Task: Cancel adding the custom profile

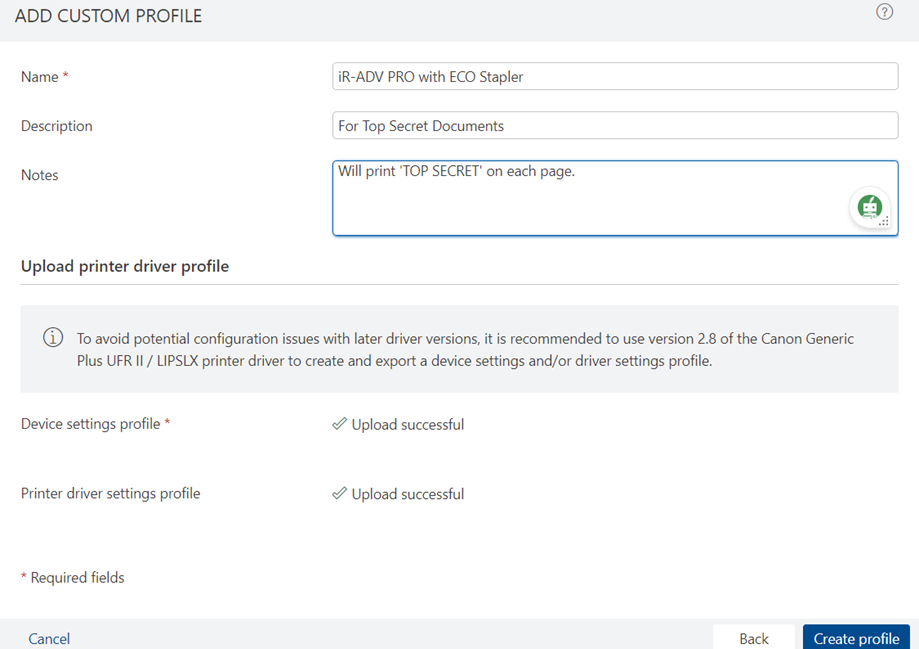Action: pyautogui.click(x=49, y=638)
